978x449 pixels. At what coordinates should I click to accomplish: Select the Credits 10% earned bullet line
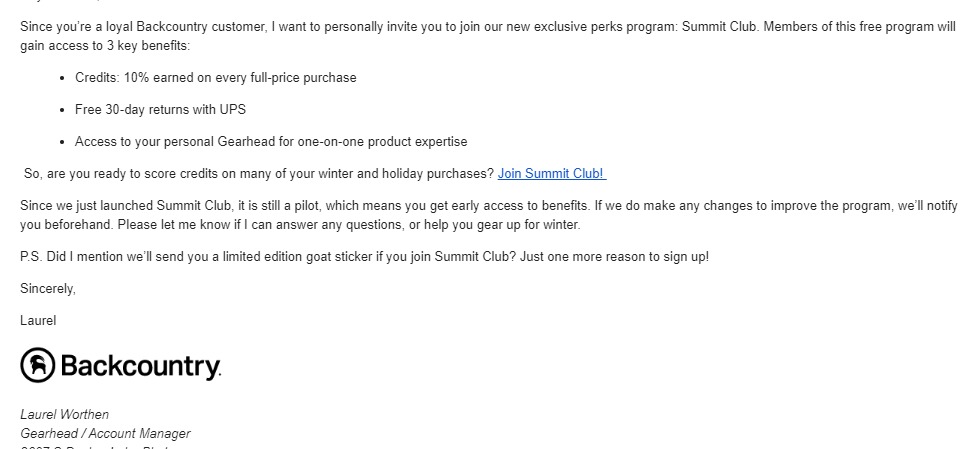click(x=216, y=78)
